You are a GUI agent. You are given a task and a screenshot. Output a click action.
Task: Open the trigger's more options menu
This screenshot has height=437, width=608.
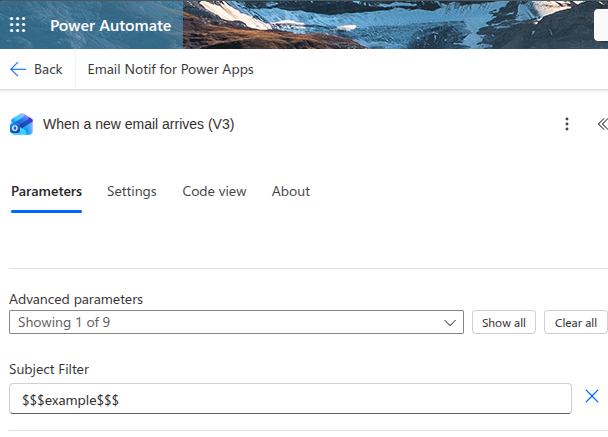coord(567,124)
